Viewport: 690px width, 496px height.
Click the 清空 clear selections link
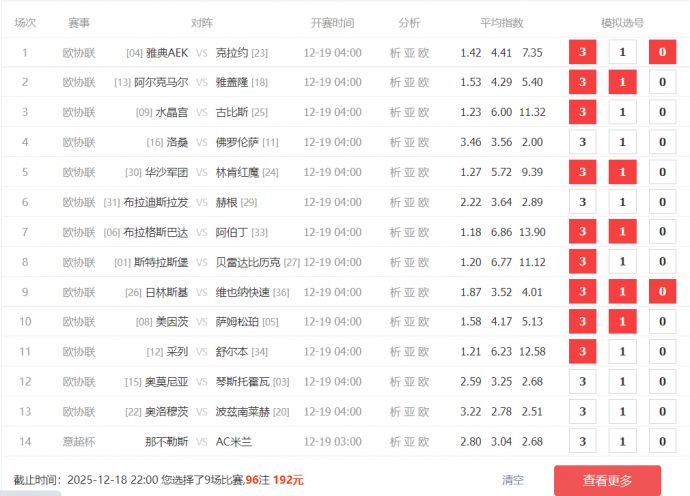(x=512, y=480)
